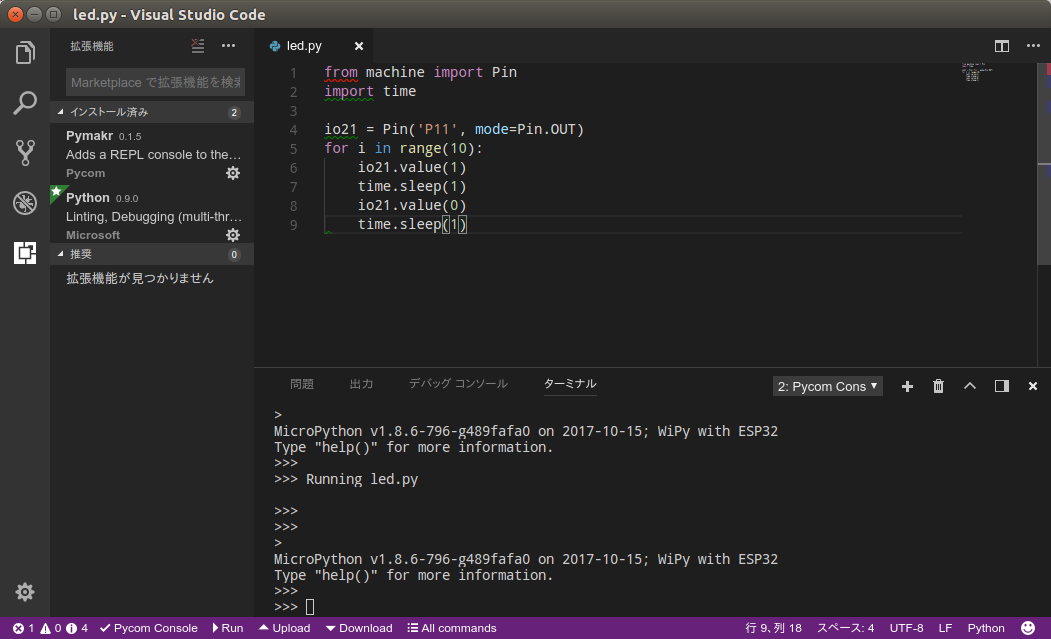The width and height of the screenshot is (1051, 639).
Task: Change indentation スペース: 4 setting
Action: [845, 628]
